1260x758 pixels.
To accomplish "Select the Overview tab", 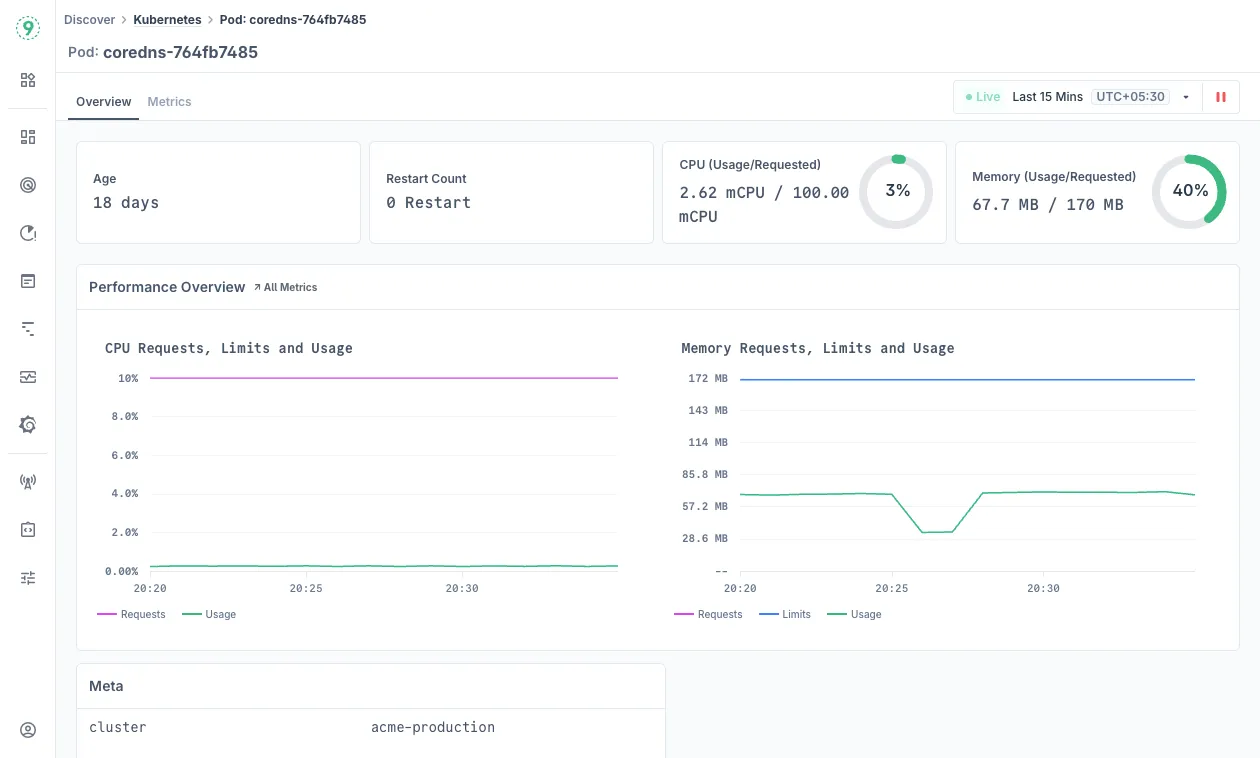I will tap(104, 102).
